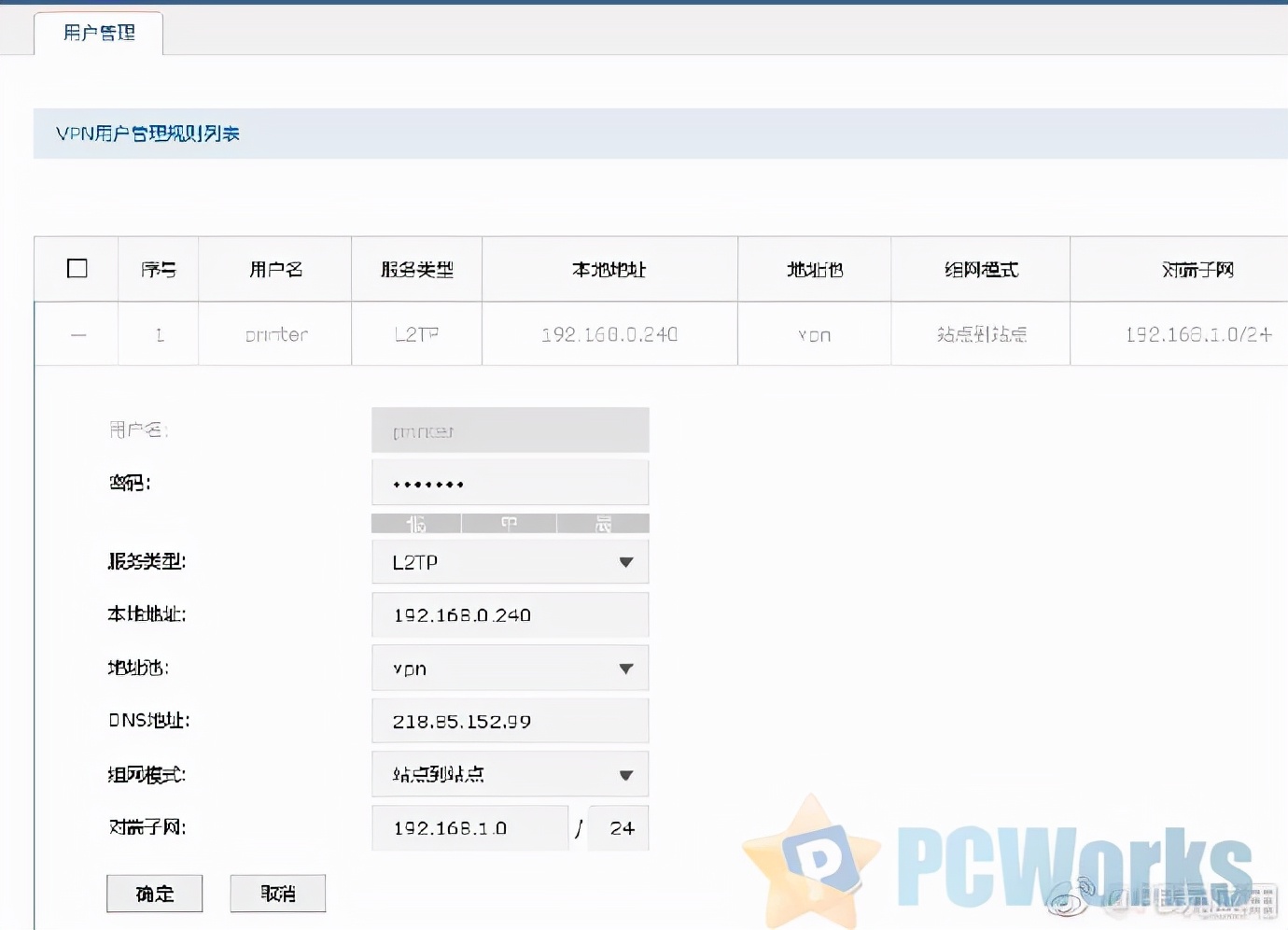
Task: Select the 对端子网 field containing 192.168.1.0
Action: (x=470, y=827)
